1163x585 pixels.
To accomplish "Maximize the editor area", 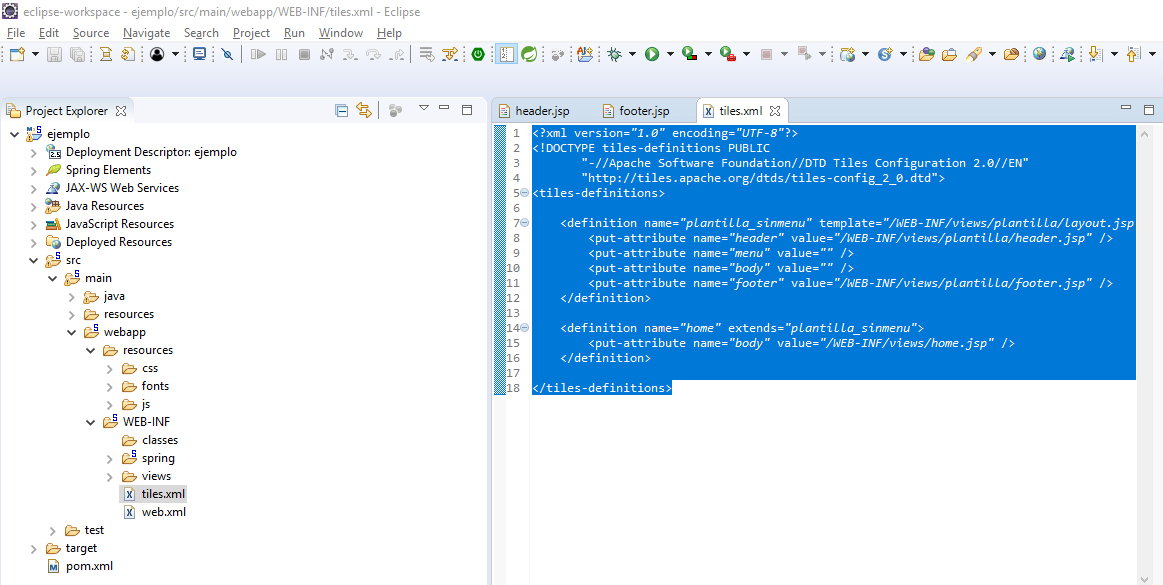I will pyautogui.click(x=1149, y=109).
